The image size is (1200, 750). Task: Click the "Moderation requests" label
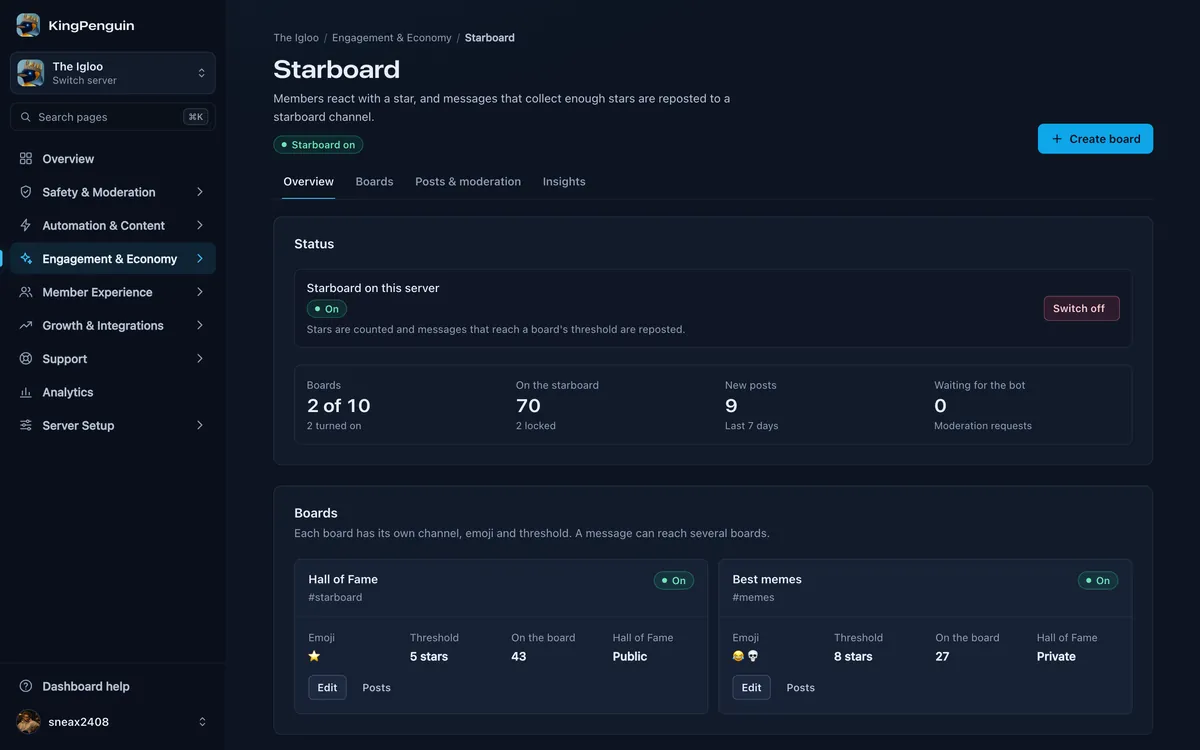tap(983, 426)
